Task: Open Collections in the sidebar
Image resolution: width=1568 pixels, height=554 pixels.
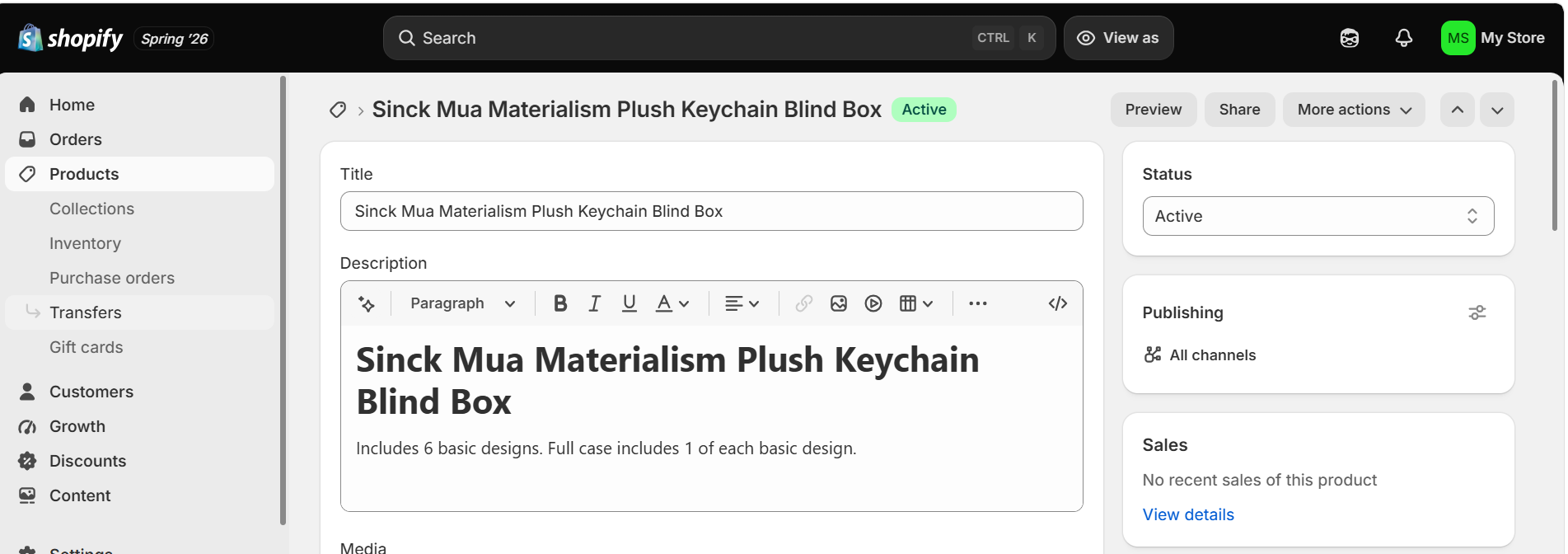Action: click(91, 209)
